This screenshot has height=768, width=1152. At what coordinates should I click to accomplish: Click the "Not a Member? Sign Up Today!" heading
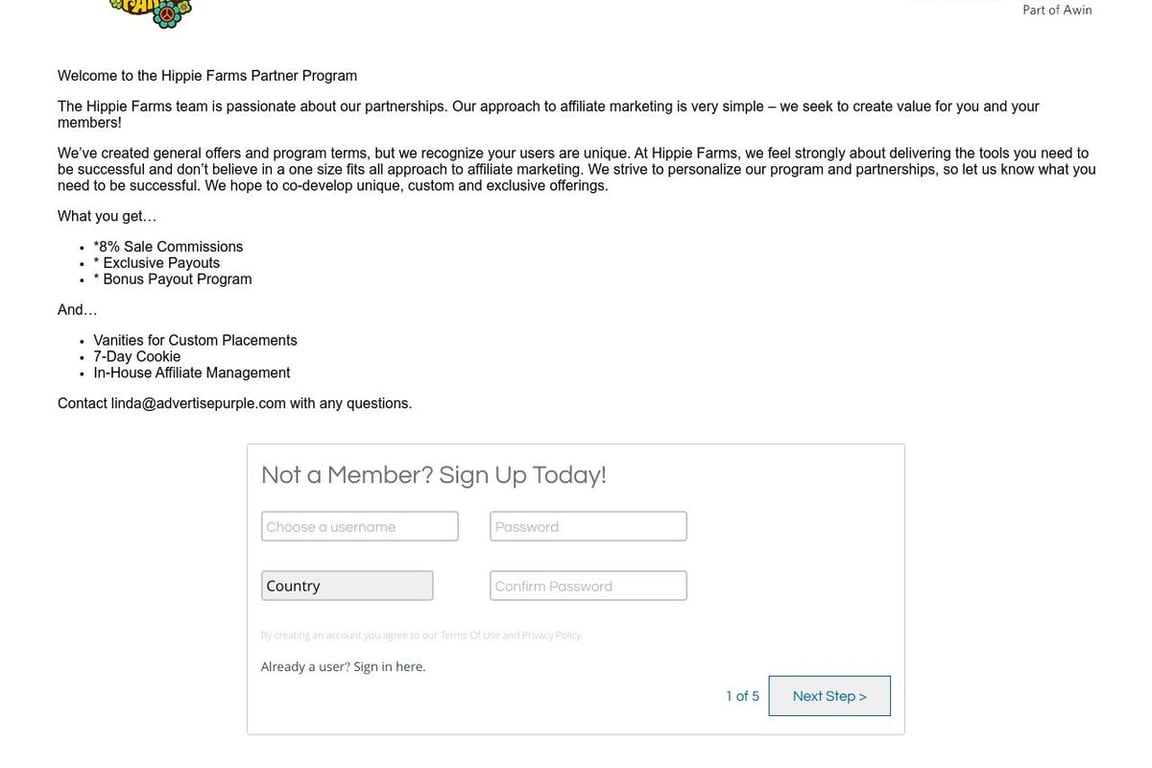(433, 475)
